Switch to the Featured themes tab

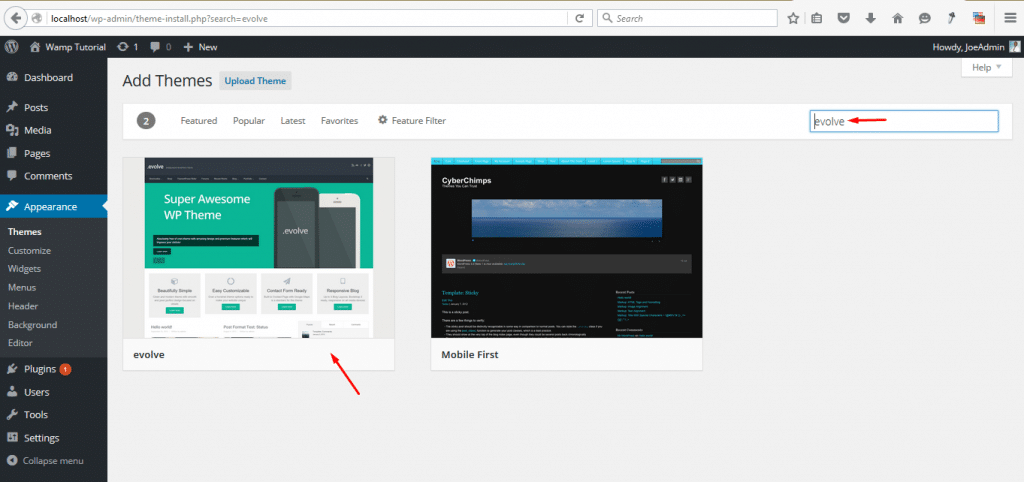click(x=199, y=121)
